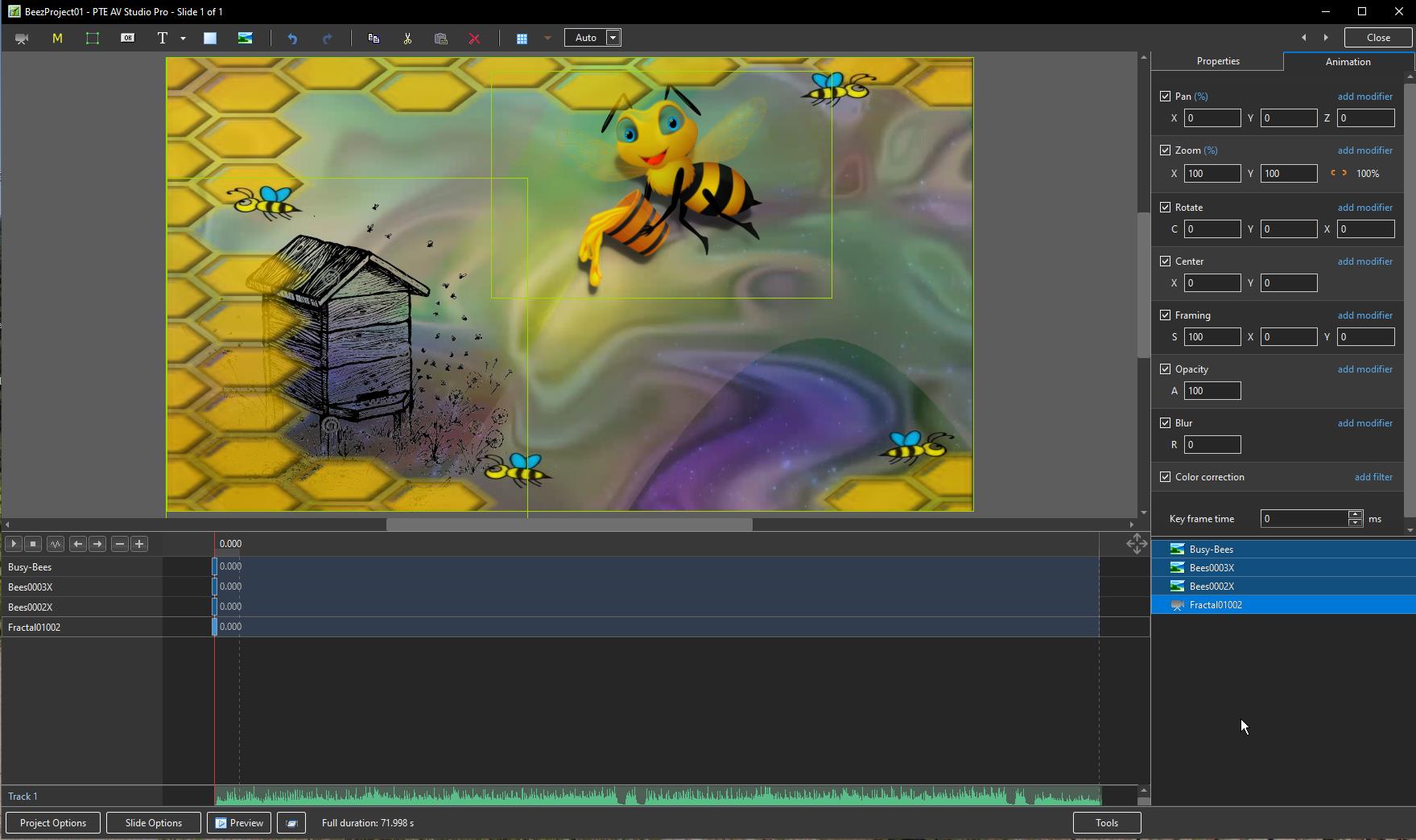Add a rectangle object
This screenshot has width=1416, height=840.
[x=210, y=38]
